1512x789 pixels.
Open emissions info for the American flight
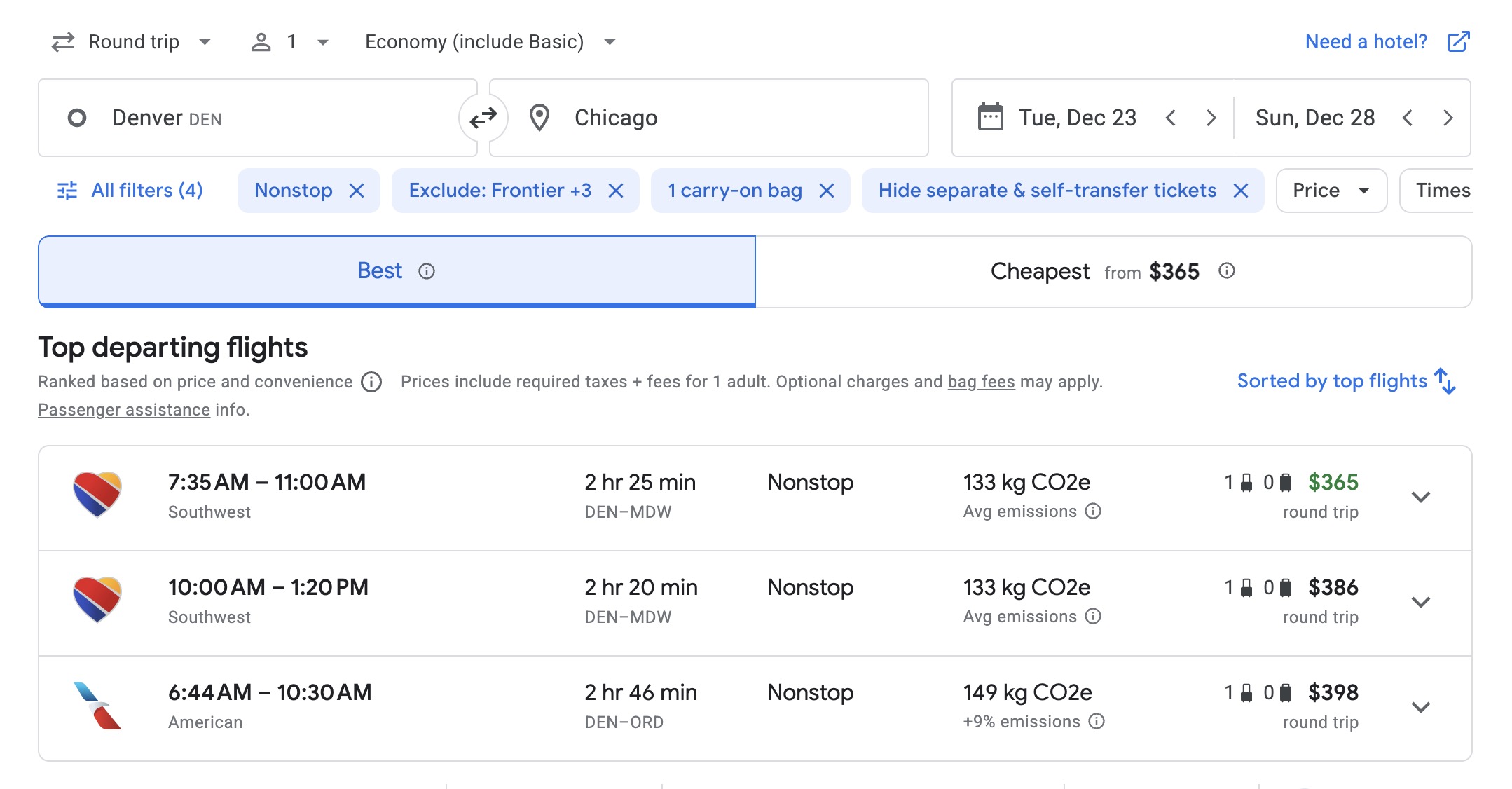click(1097, 721)
